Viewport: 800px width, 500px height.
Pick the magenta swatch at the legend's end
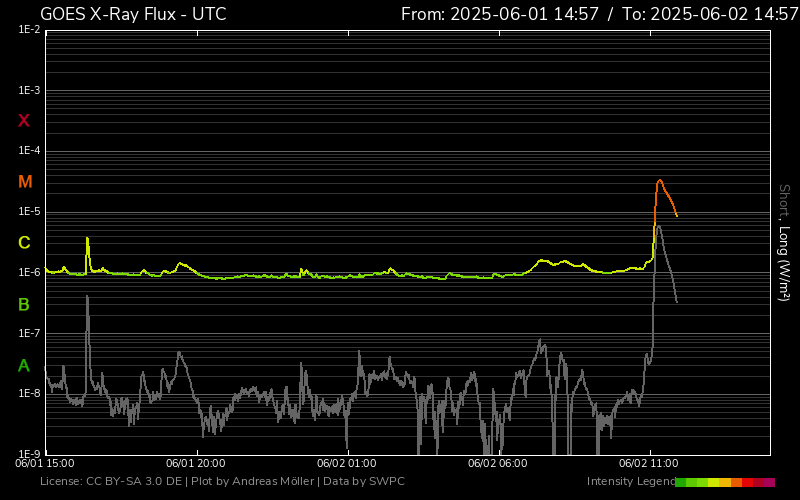click(769, 482)
